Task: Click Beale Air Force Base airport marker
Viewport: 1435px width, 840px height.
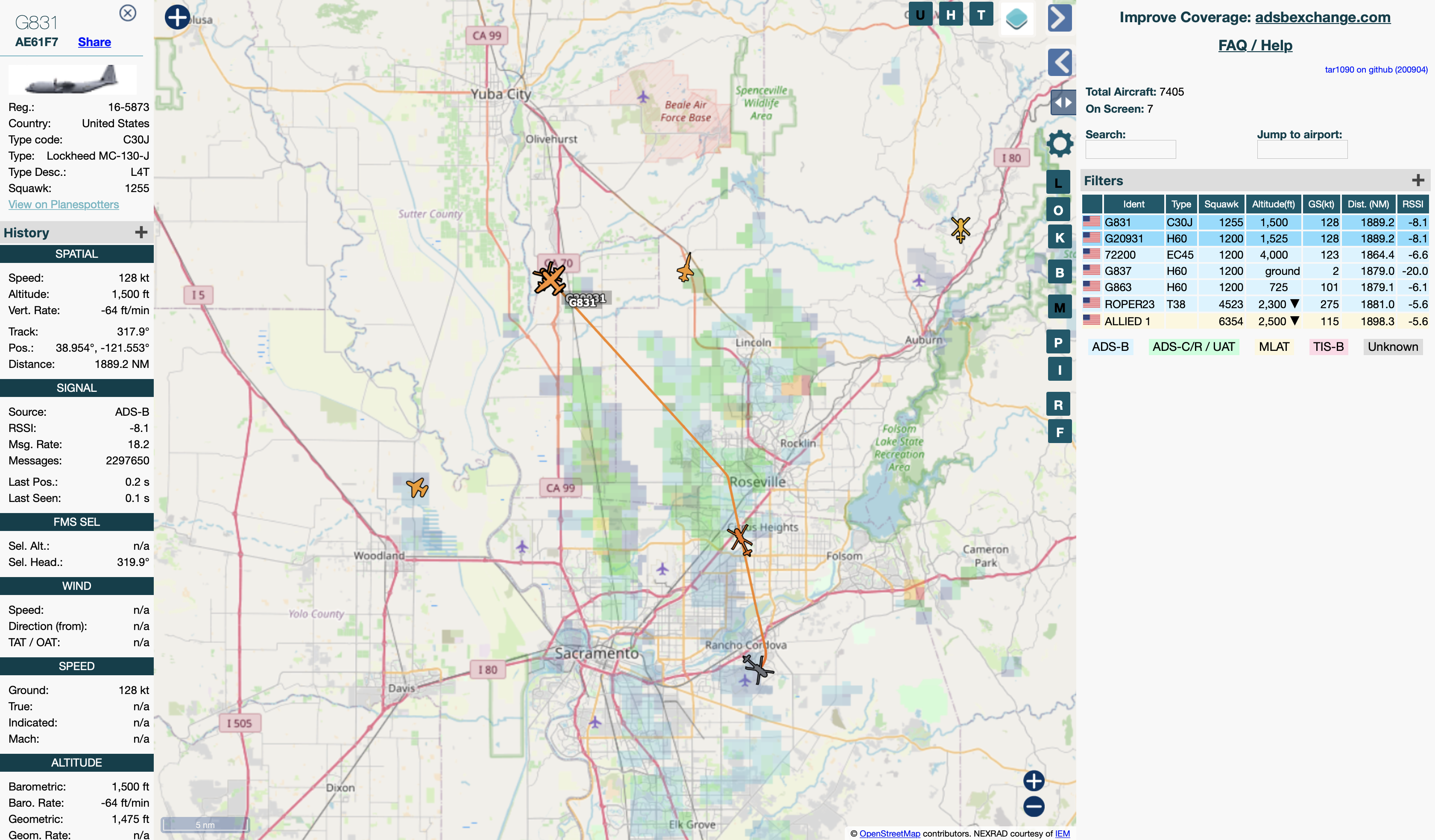Action: (x=643, y=97)
